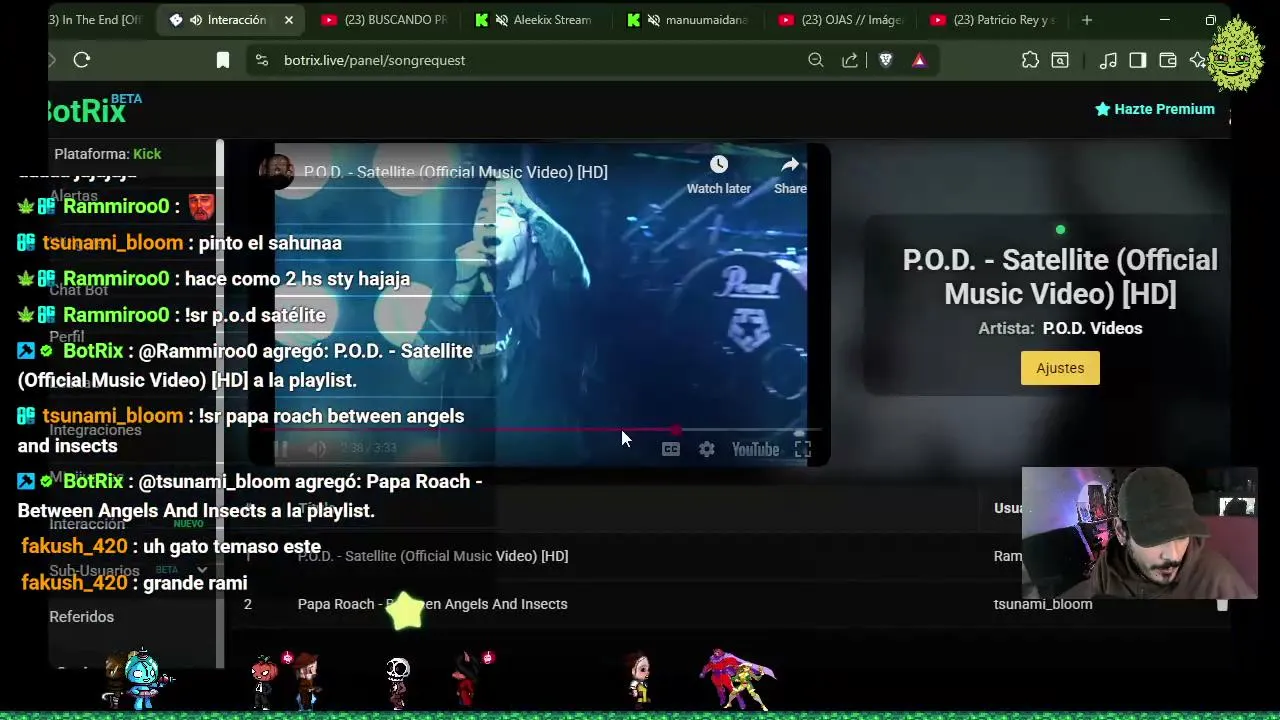Click the Hazte Premium link
1280x720 pixels.
pyautogui.click(x=1155, y=109)
